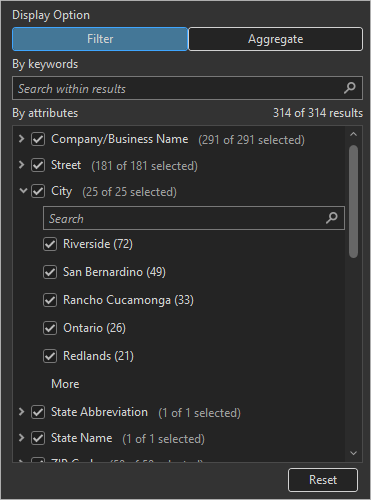371x500 pixels.
Task: Click the '314 of 314 results' text
Action: pyautogui.click(x=318, y=113)
